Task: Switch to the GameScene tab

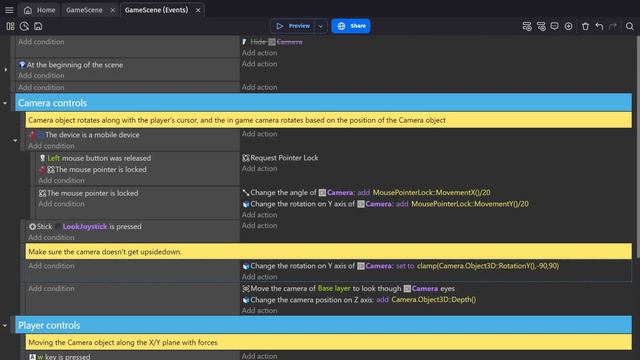Action: pyautogui.click(x=84, y=10)
